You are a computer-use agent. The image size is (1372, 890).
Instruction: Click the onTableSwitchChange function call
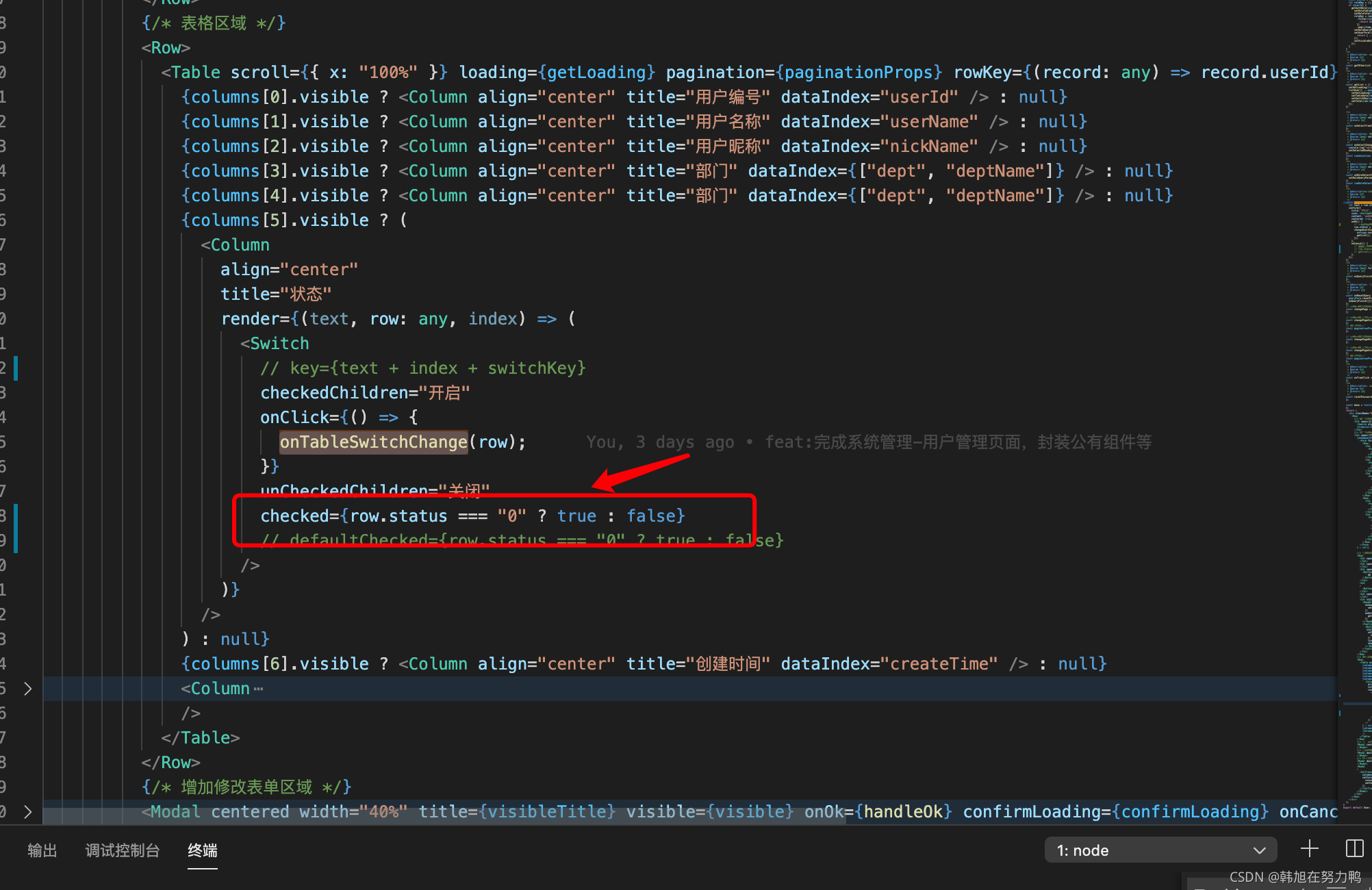(373, 442)
